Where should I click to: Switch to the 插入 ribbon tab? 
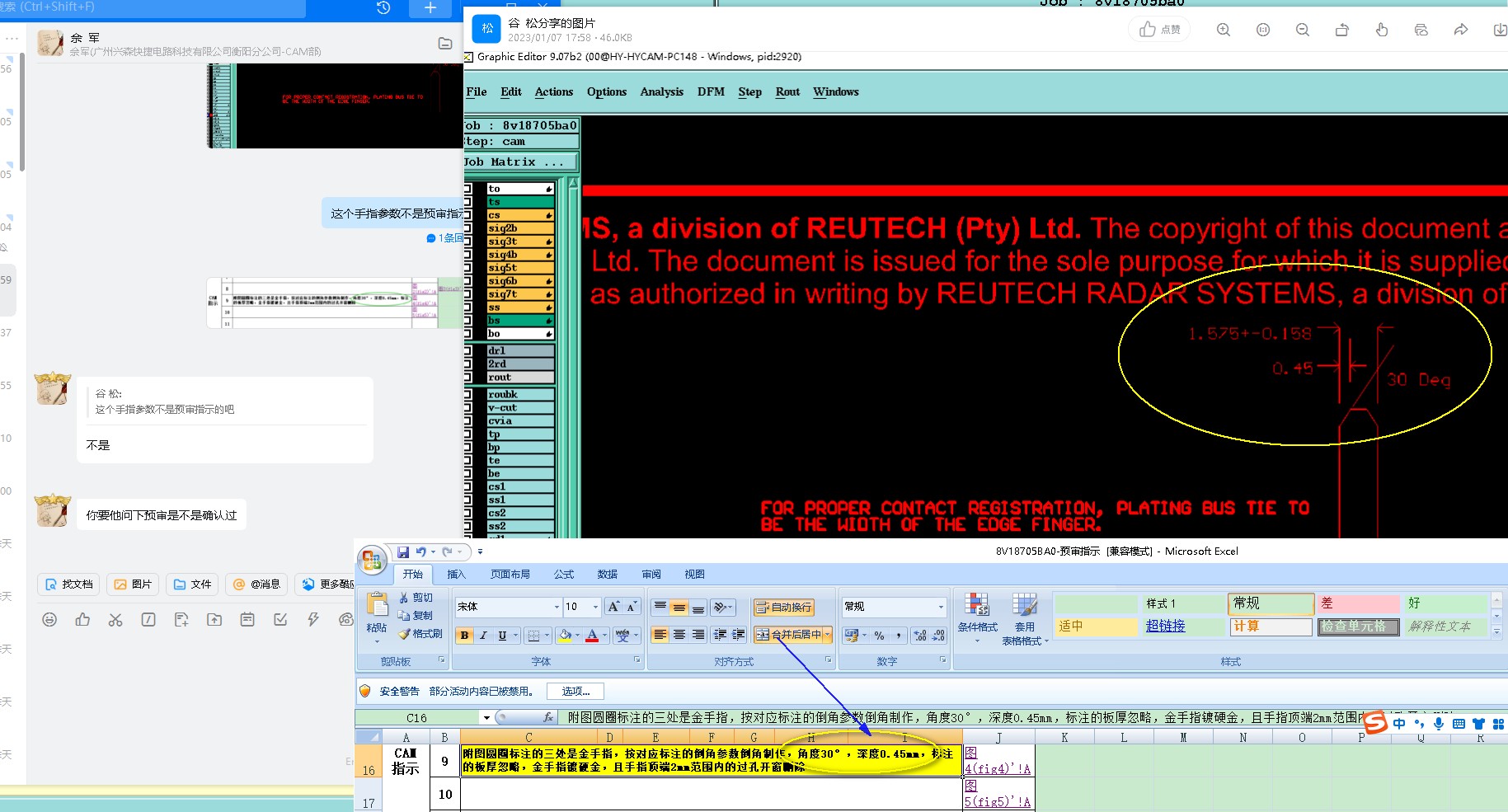(x=456, y=575)
